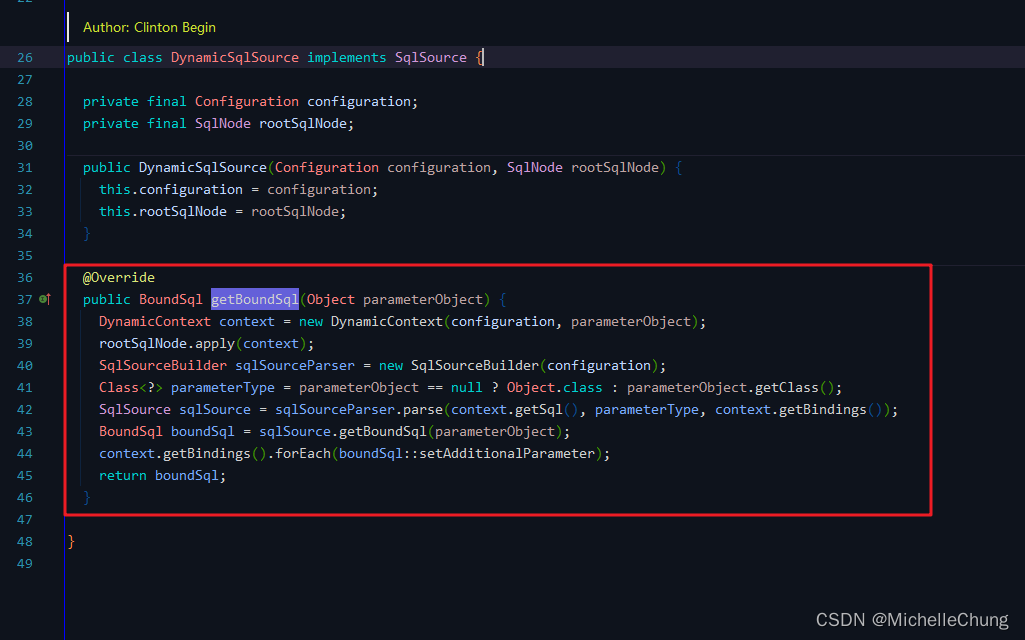Click the implements keyword on line 26
The height and width of the screenshot is (640, 1025).
click(x=346, y=58)
